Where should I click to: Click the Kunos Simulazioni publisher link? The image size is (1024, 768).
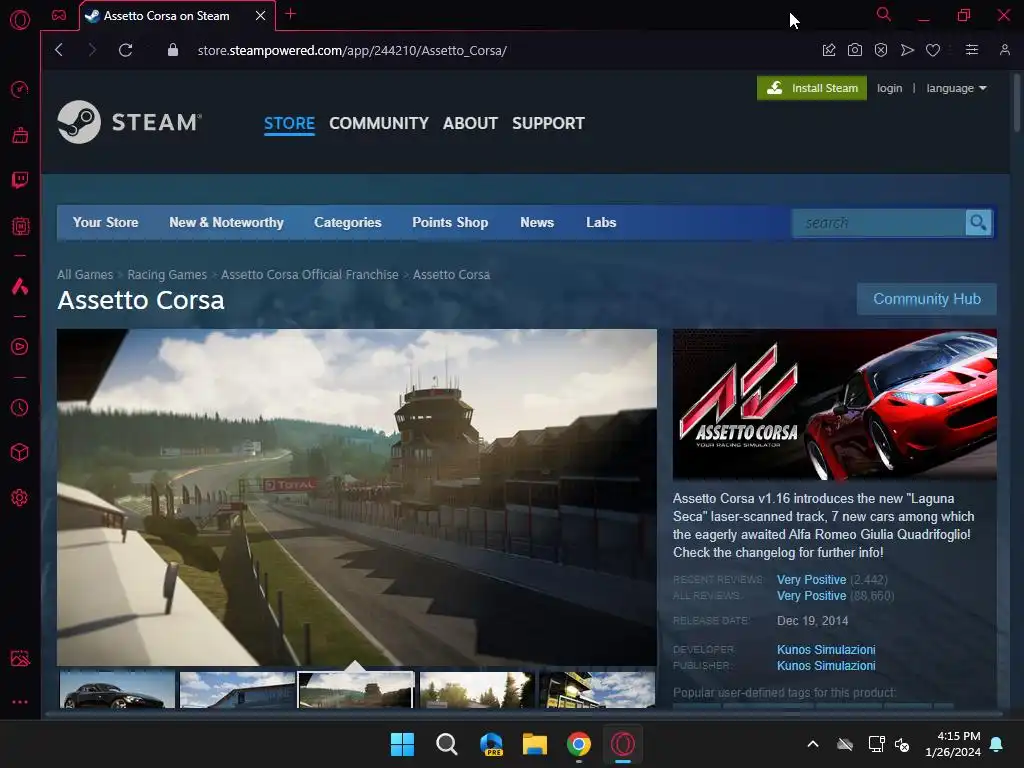click(826, 666)
